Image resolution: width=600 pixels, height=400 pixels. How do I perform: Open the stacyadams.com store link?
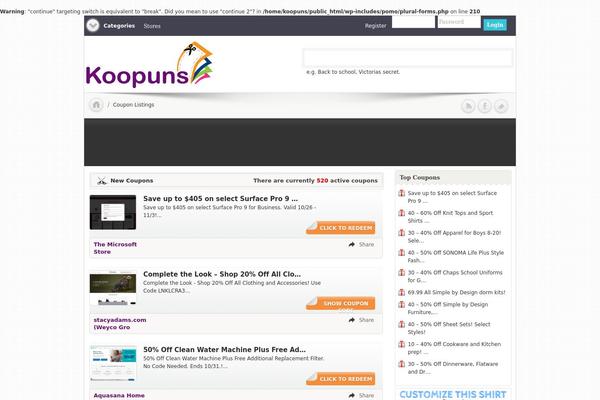point(120,323)
